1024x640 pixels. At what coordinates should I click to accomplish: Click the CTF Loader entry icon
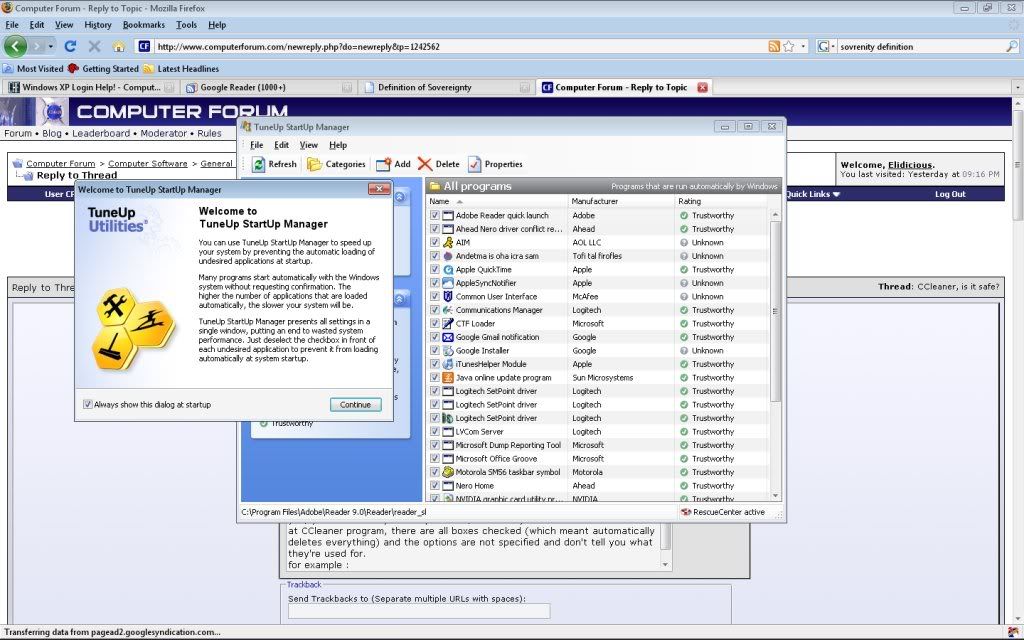tap(448, 323)
